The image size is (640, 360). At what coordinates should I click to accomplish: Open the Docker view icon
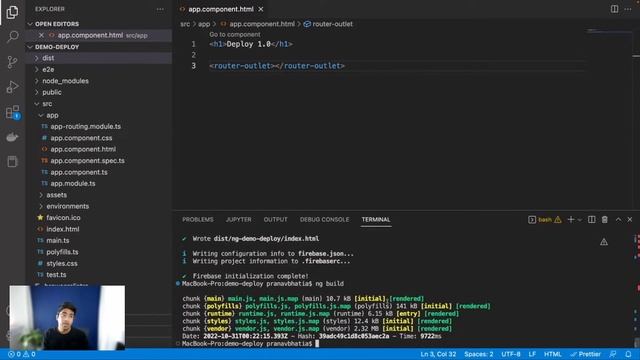coord(12,137)
